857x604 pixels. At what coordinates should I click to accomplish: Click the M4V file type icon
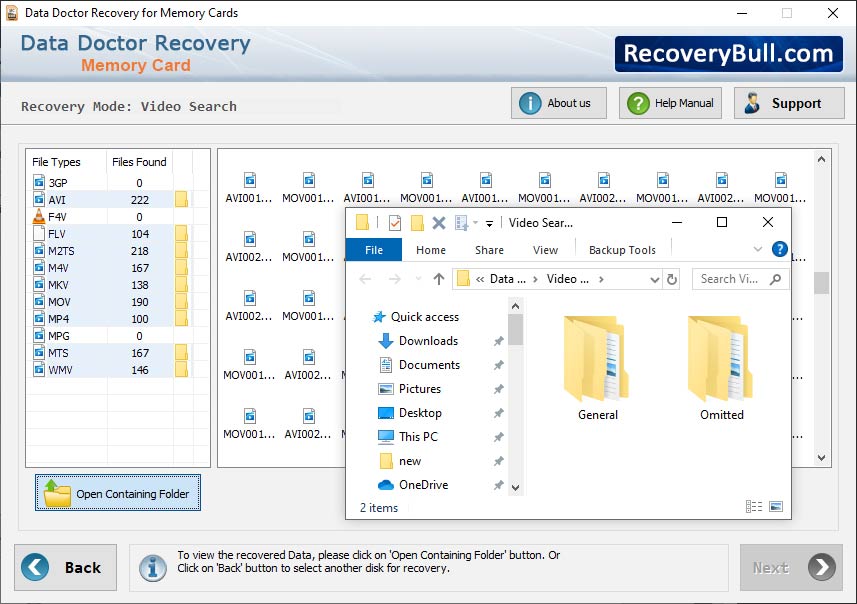[x=39, y=267]
